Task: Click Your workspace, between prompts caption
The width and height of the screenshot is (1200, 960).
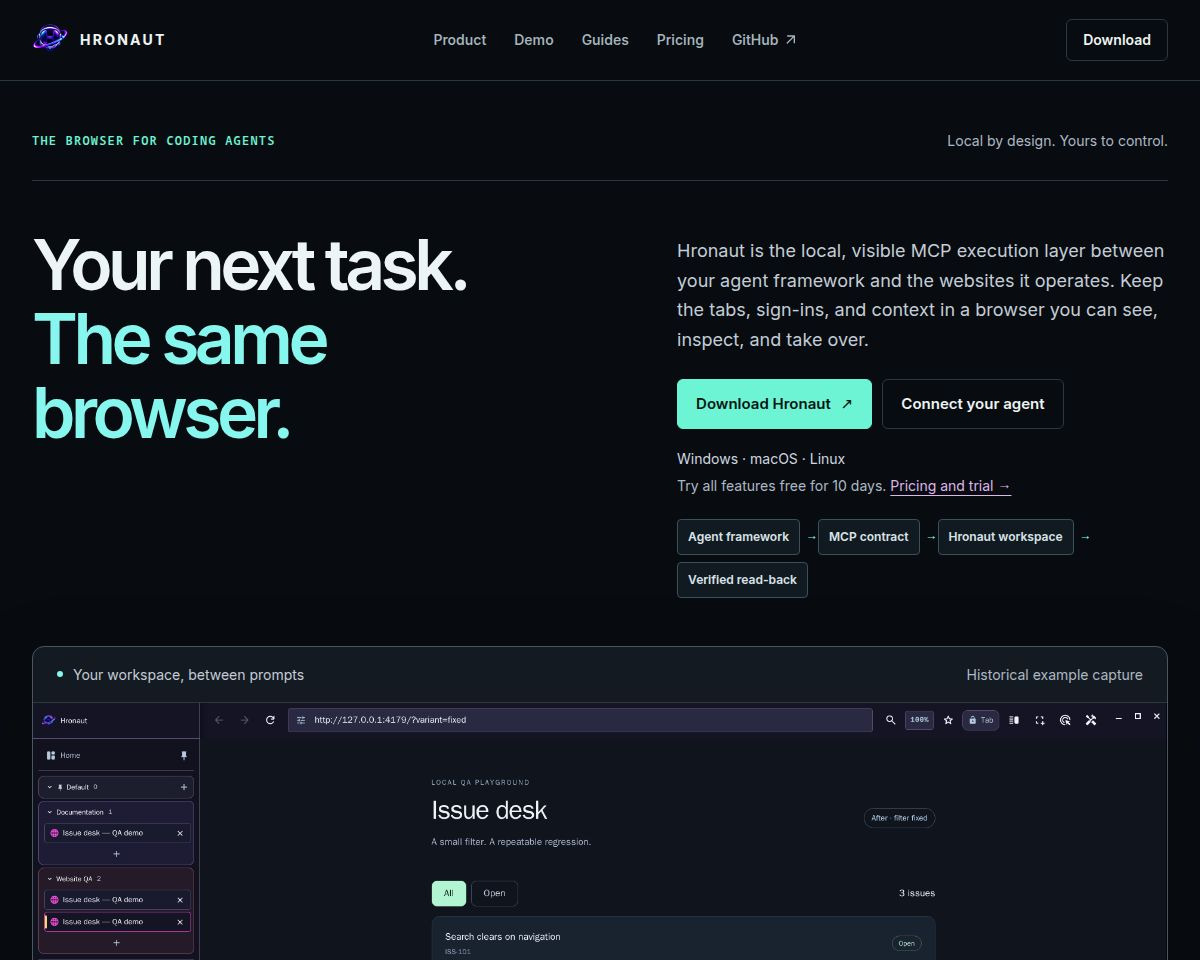Action: tap(188, 675)
